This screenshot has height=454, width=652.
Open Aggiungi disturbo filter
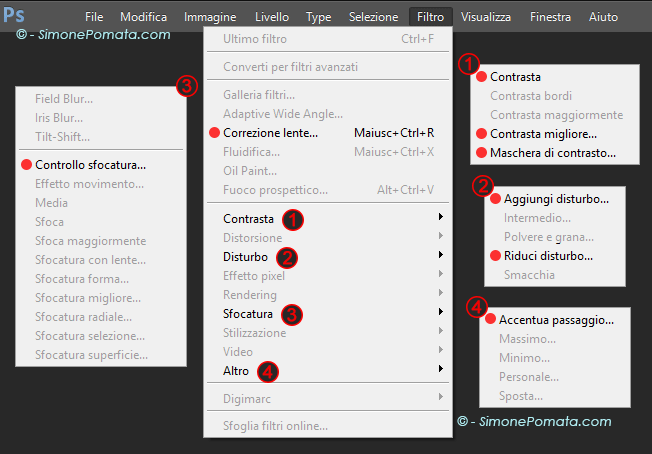(555, 199)
